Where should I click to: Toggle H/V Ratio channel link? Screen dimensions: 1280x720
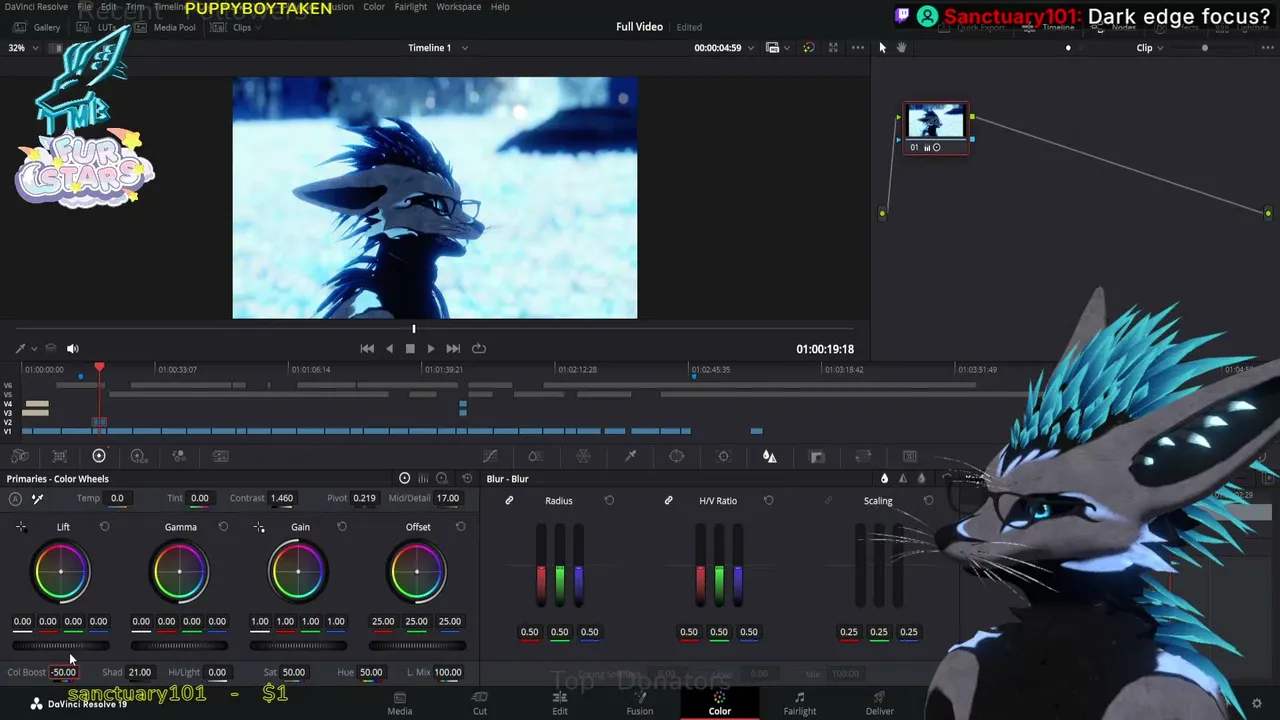point(668,500)
